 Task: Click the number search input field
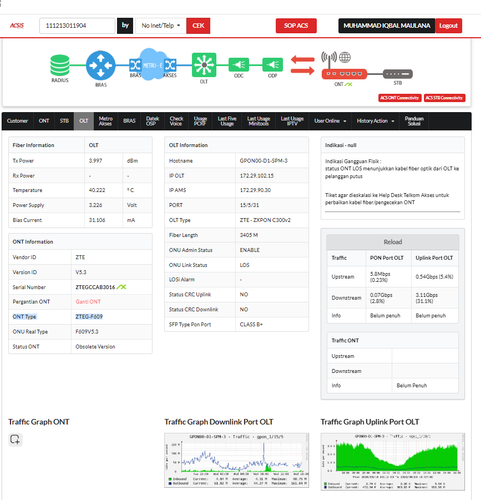click(77, 26)
